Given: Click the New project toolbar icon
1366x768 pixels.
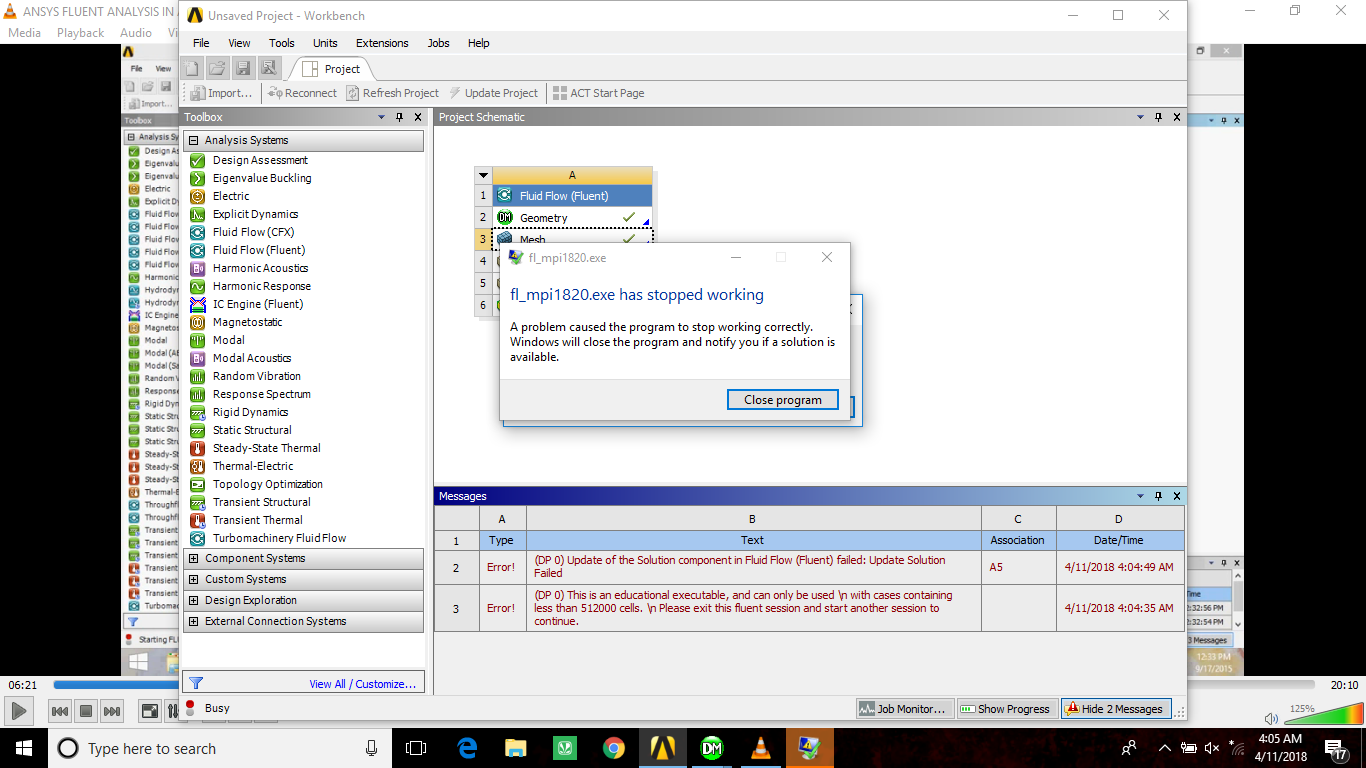Looking at the screenshot, I should 192,68.
